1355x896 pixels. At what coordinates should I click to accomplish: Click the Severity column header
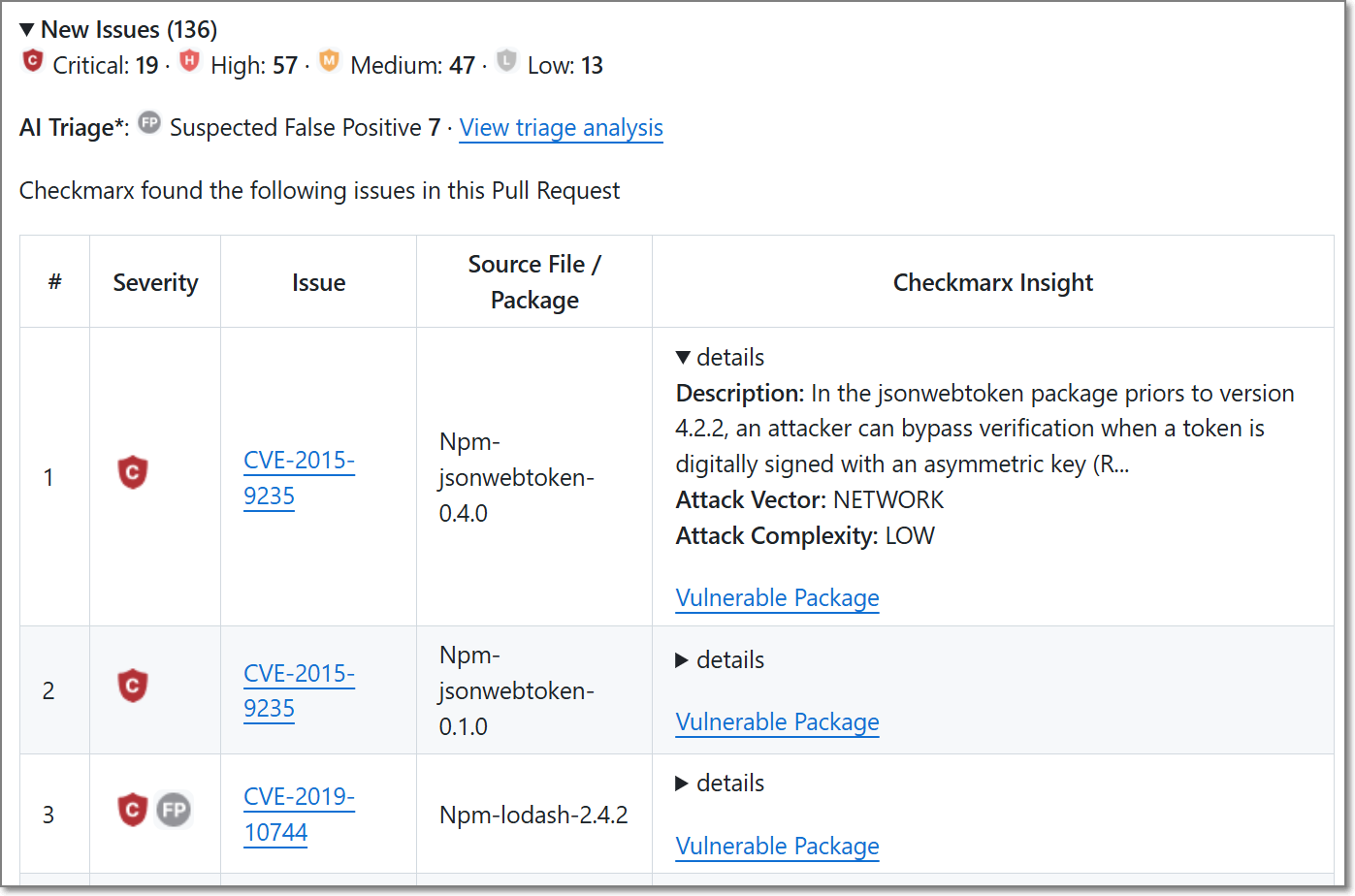tap(155, 282)
